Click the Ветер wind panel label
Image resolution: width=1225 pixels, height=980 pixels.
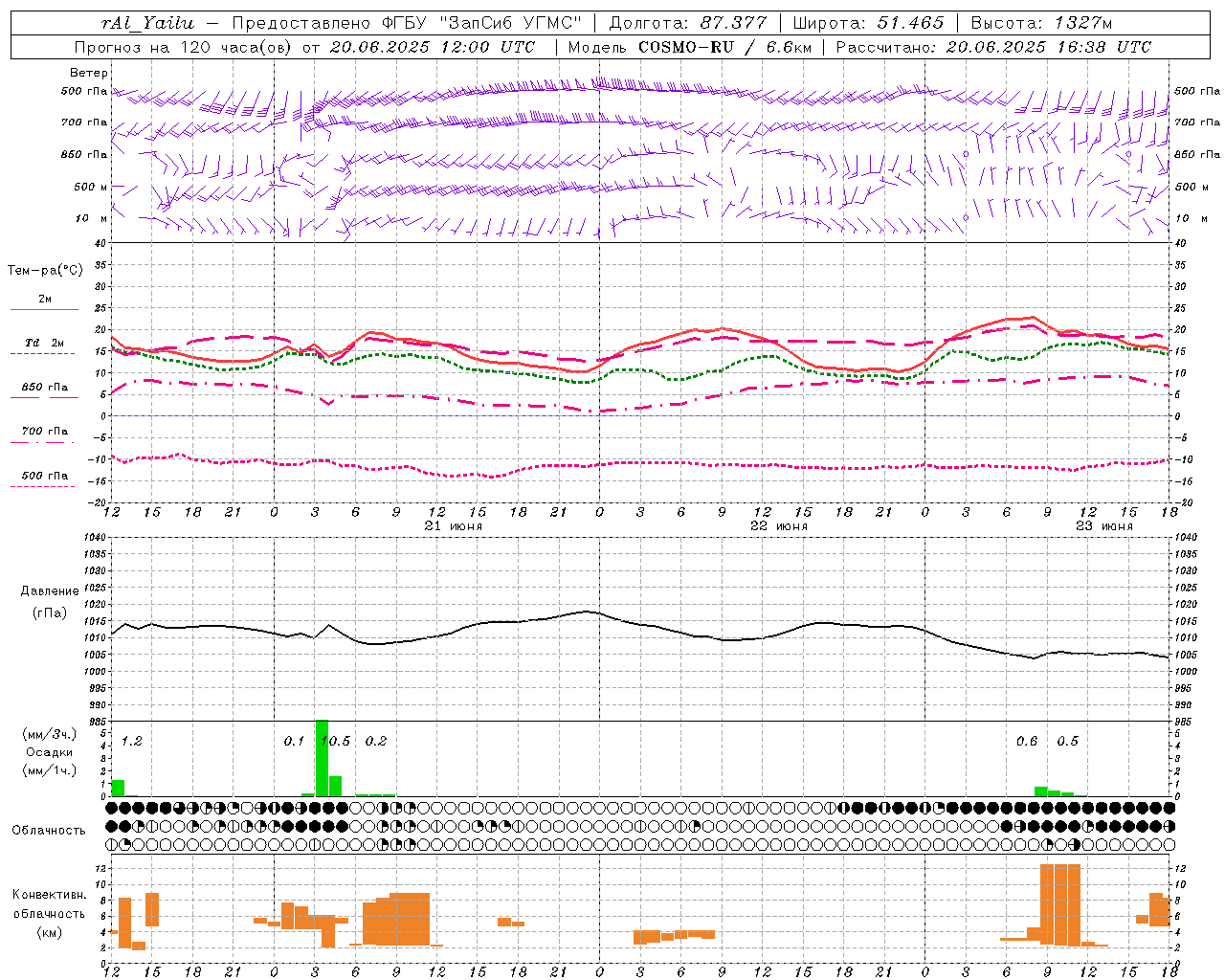pyautogui.click(x=89, y=73)
